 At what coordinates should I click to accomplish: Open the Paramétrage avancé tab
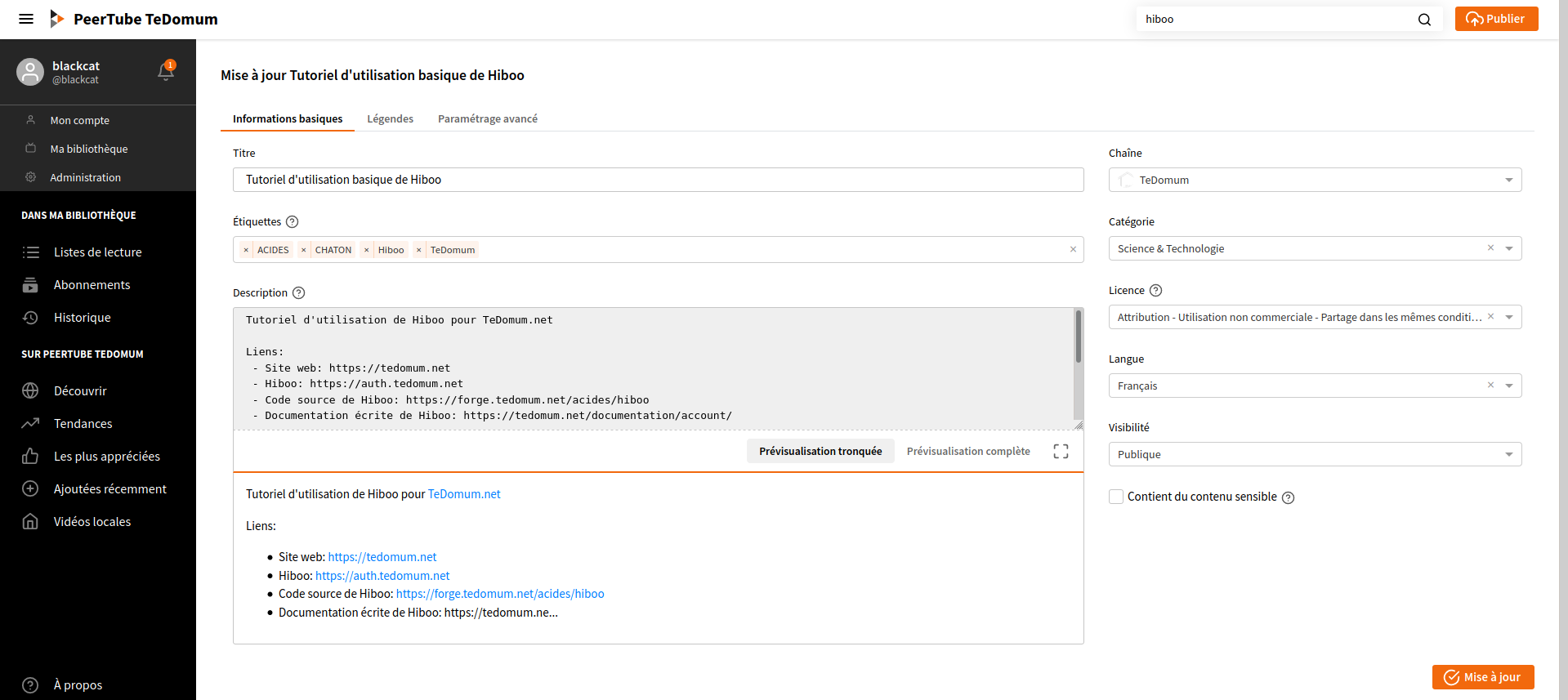488,119
